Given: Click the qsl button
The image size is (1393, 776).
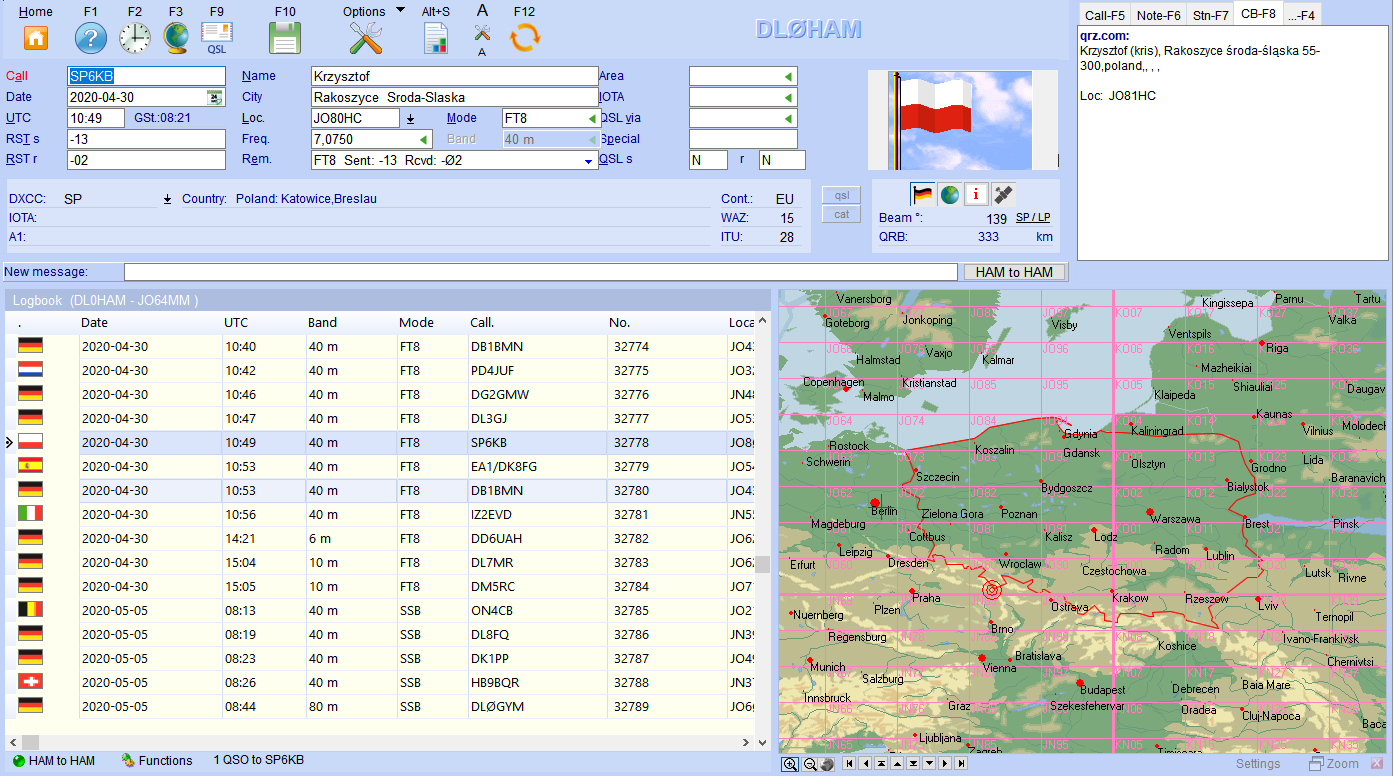Looking at the screenshot, I should click(x=841, y=196).
